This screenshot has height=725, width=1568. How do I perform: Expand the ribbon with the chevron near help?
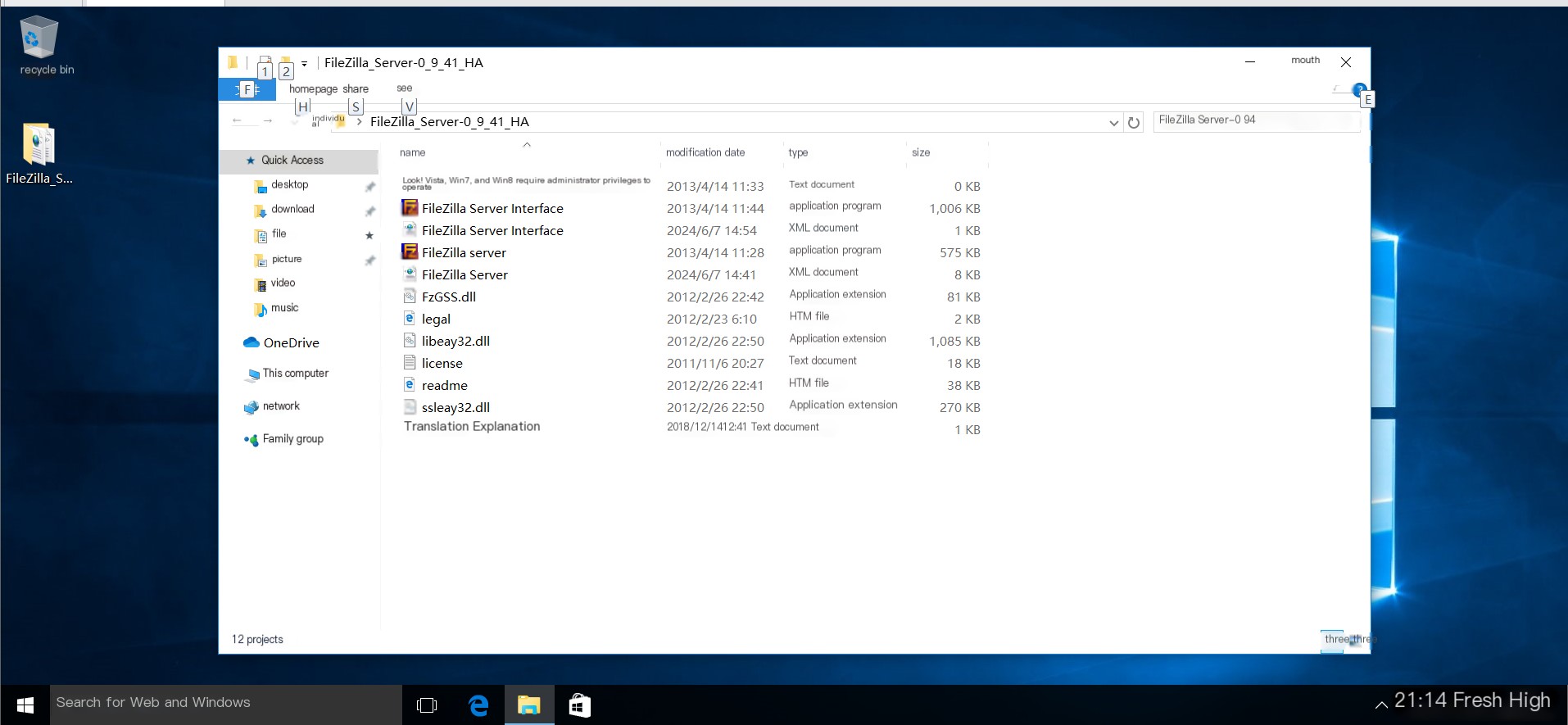coord(1336,88)
